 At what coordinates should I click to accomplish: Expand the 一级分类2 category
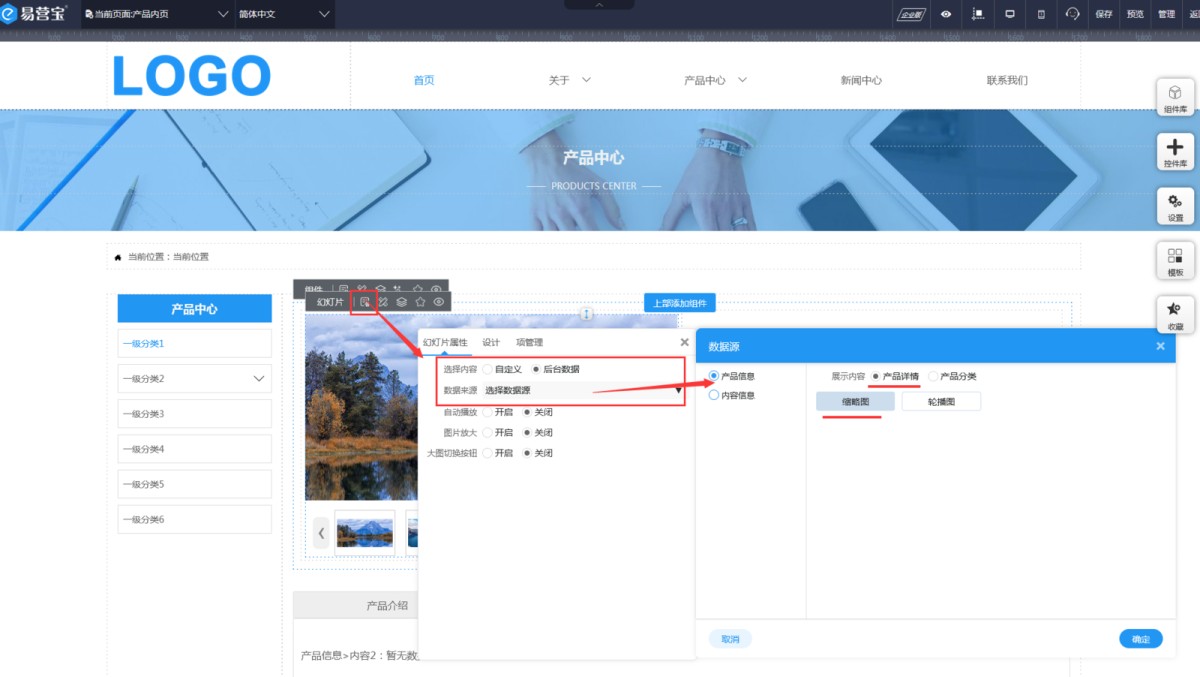(259, 379)
